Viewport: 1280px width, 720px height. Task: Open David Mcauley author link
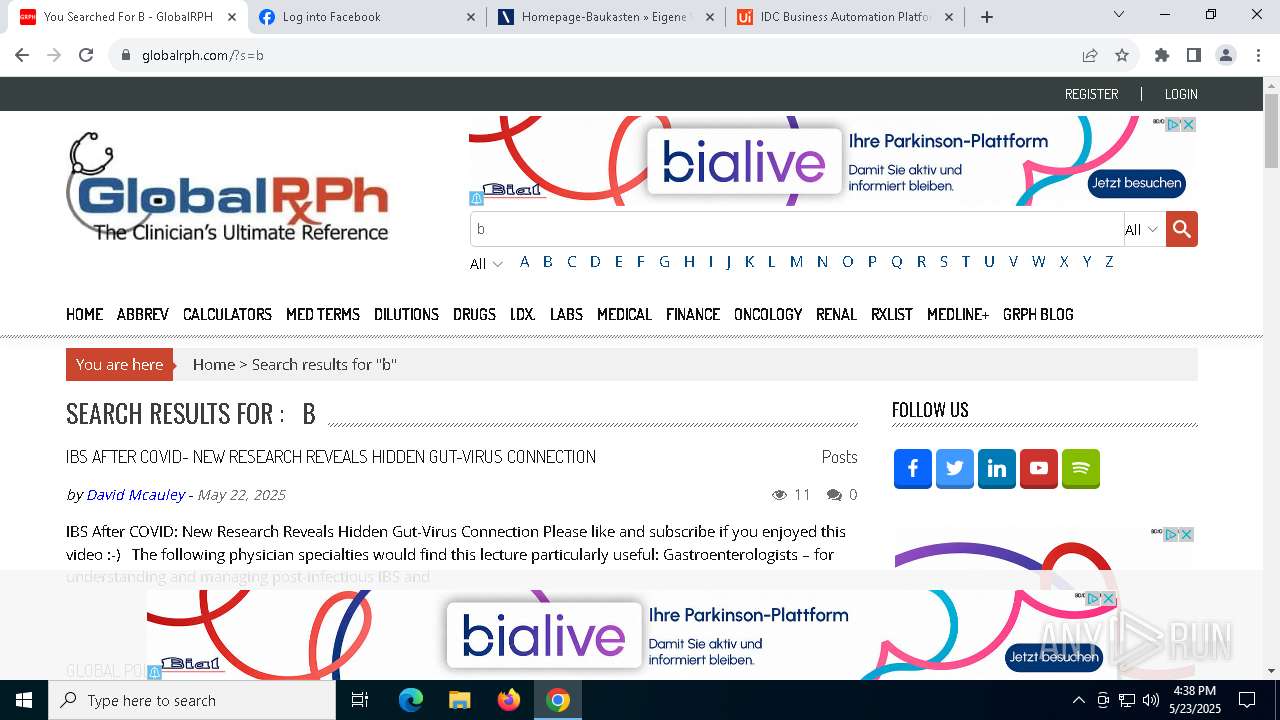tap(136, 495)
